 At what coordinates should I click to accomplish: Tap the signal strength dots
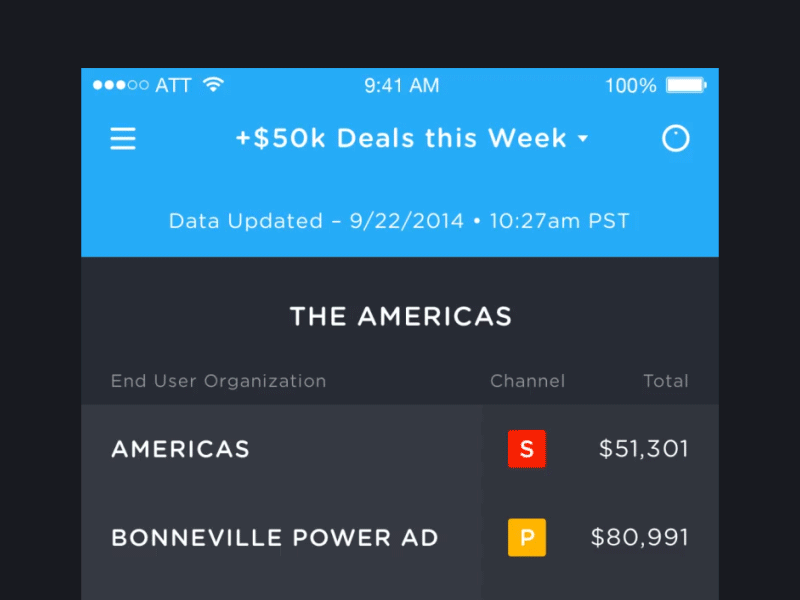[x=120, y=85]
